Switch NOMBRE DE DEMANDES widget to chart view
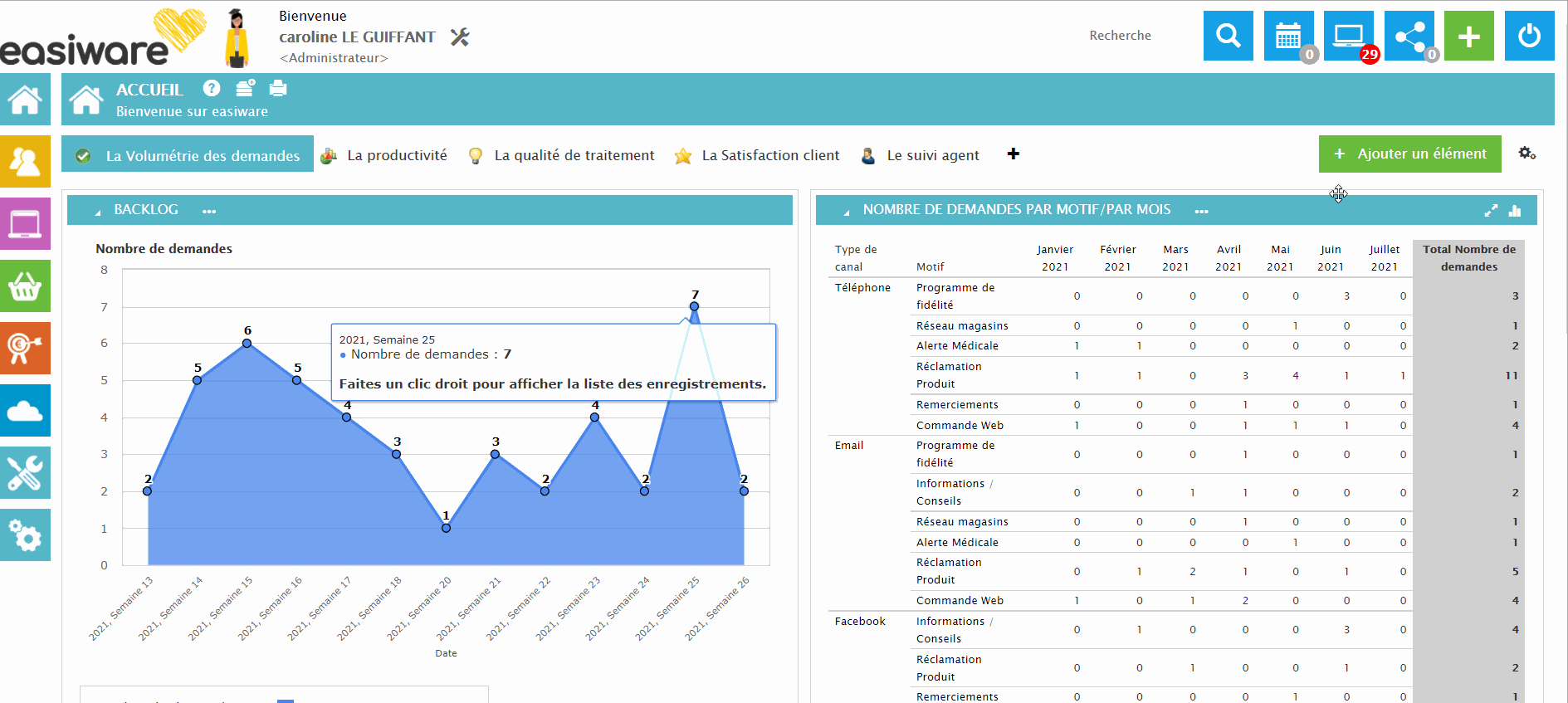 pos(1515,211)
